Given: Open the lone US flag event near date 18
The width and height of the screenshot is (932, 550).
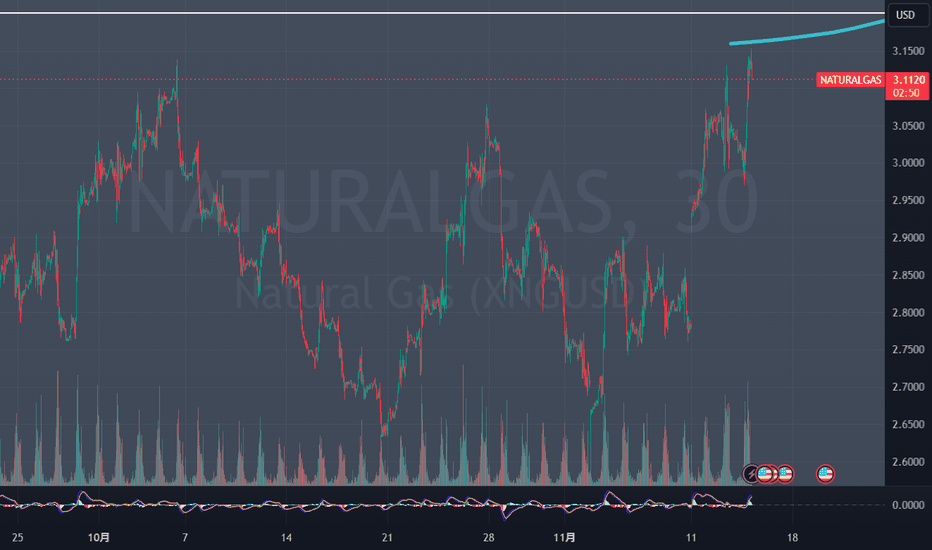Looking at the screenshot, I should tap(825, 474).
